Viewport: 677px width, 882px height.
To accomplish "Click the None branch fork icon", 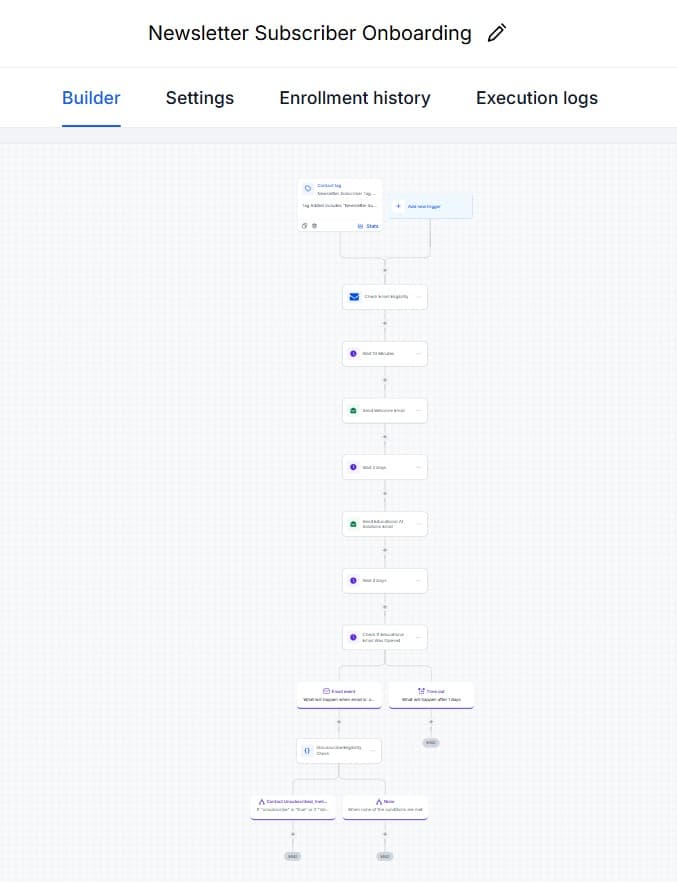I will tap(379, 802).
